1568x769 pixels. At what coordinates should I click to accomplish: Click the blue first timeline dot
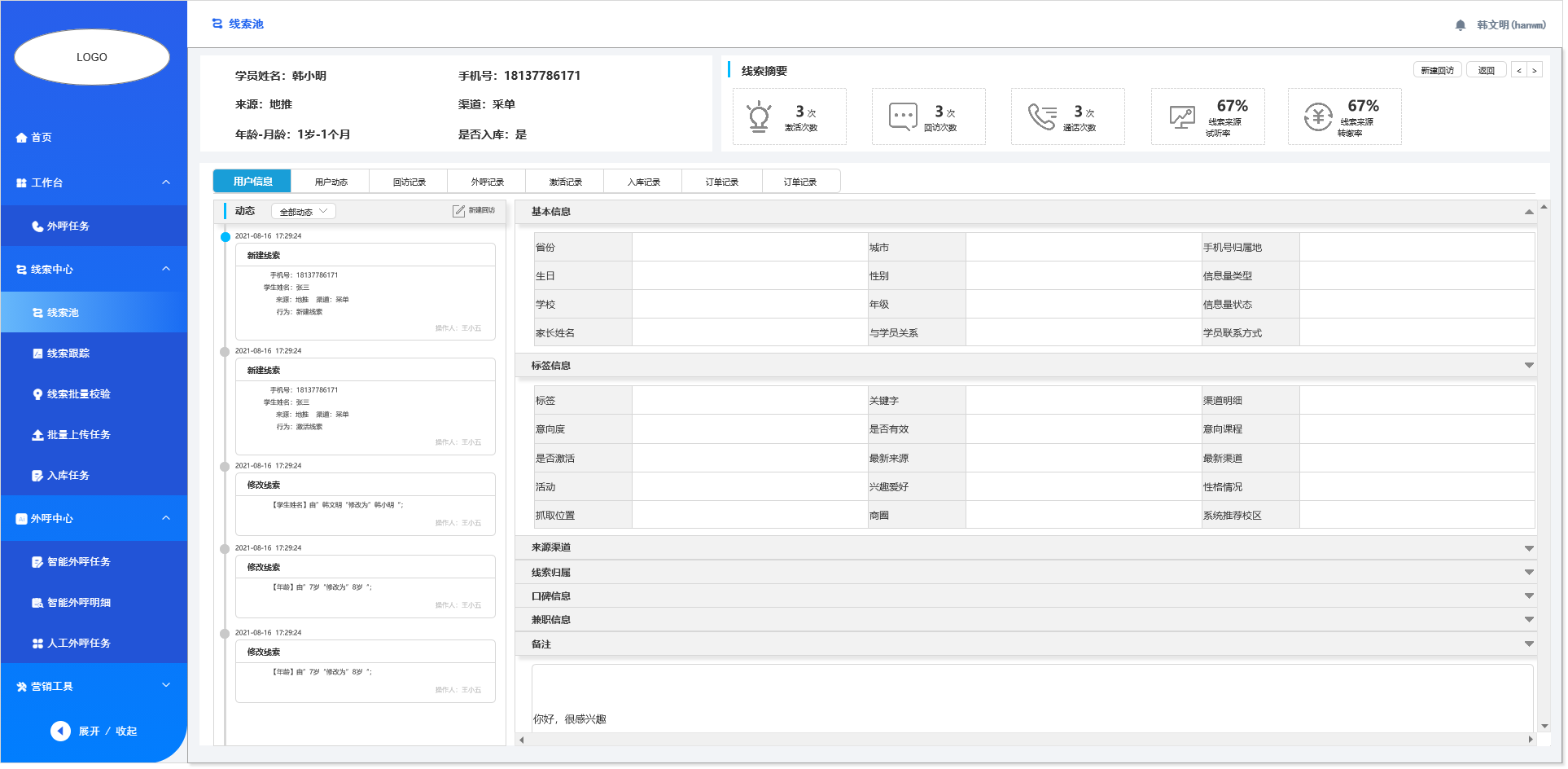click(226, 237)
